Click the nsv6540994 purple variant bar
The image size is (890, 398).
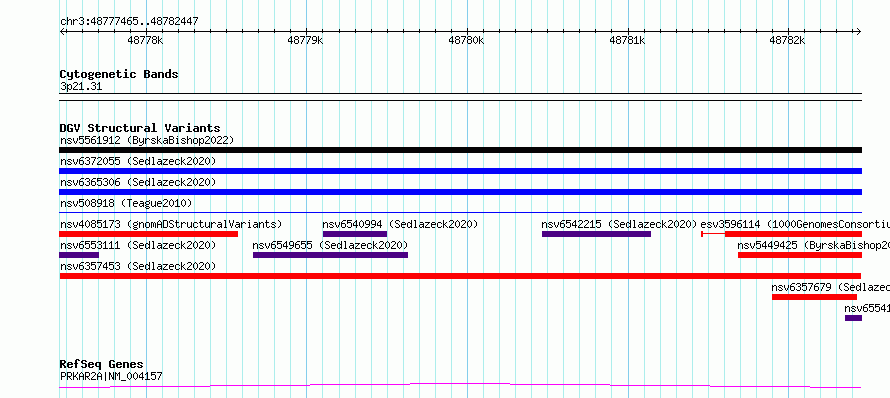355,234
